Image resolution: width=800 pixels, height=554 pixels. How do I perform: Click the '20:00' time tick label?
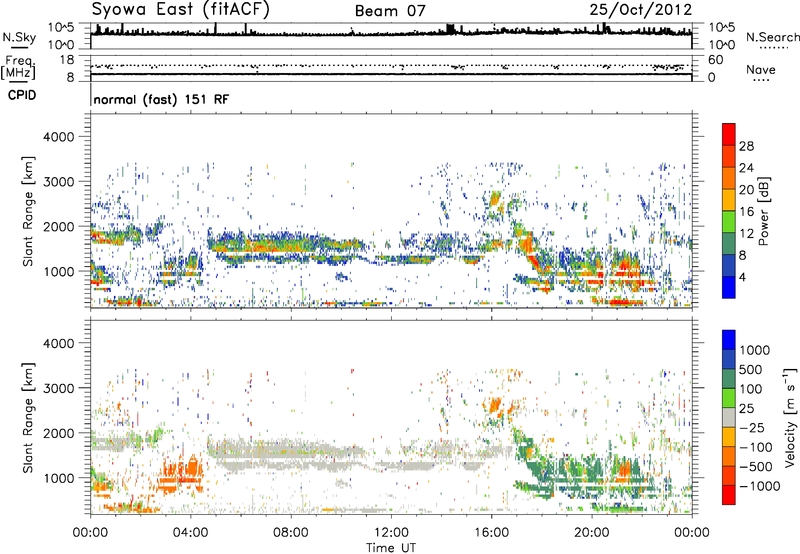(592, 533)
